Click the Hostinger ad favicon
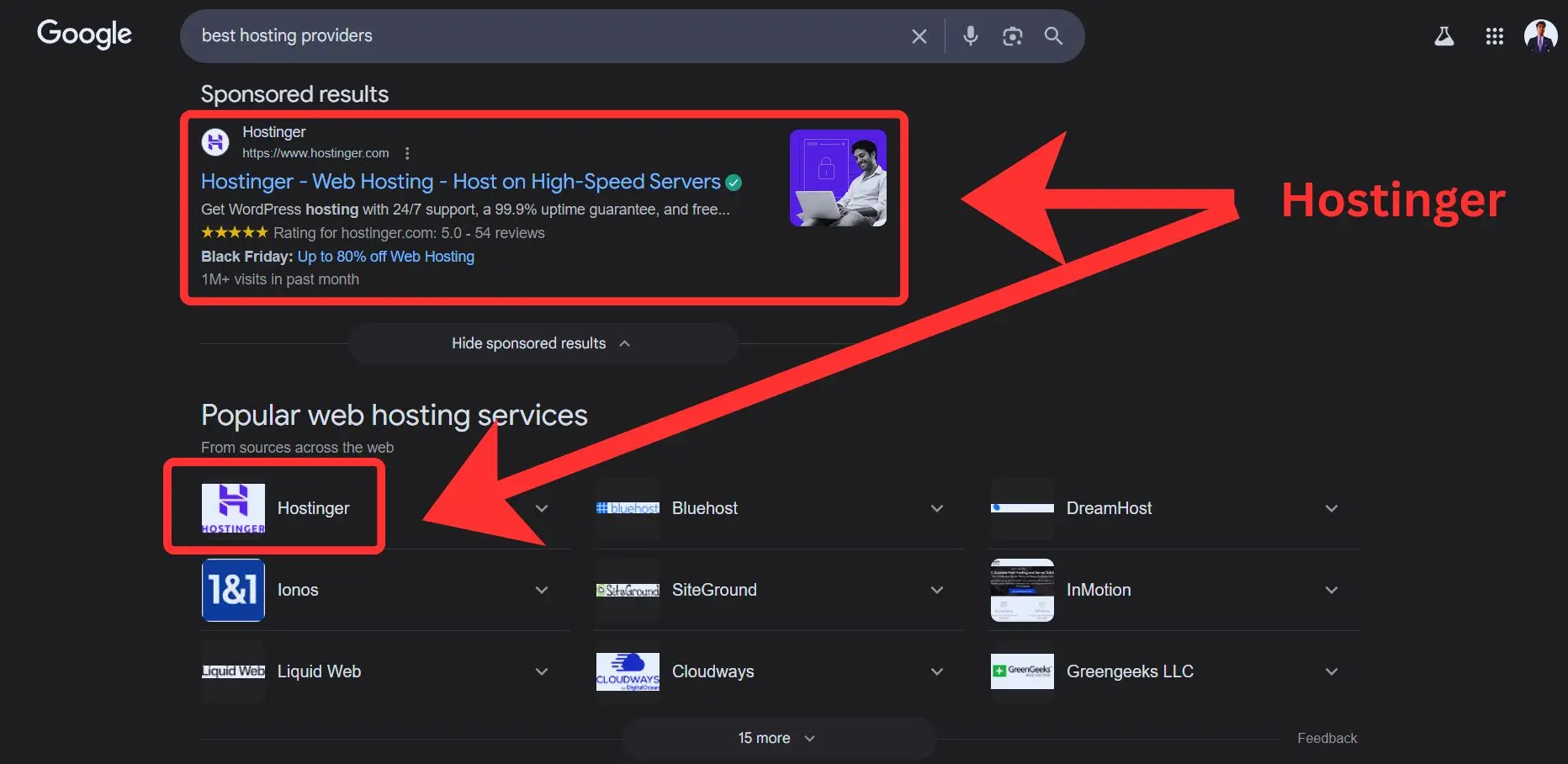The height and width of the screenshot is (764, 1568). 215,142
